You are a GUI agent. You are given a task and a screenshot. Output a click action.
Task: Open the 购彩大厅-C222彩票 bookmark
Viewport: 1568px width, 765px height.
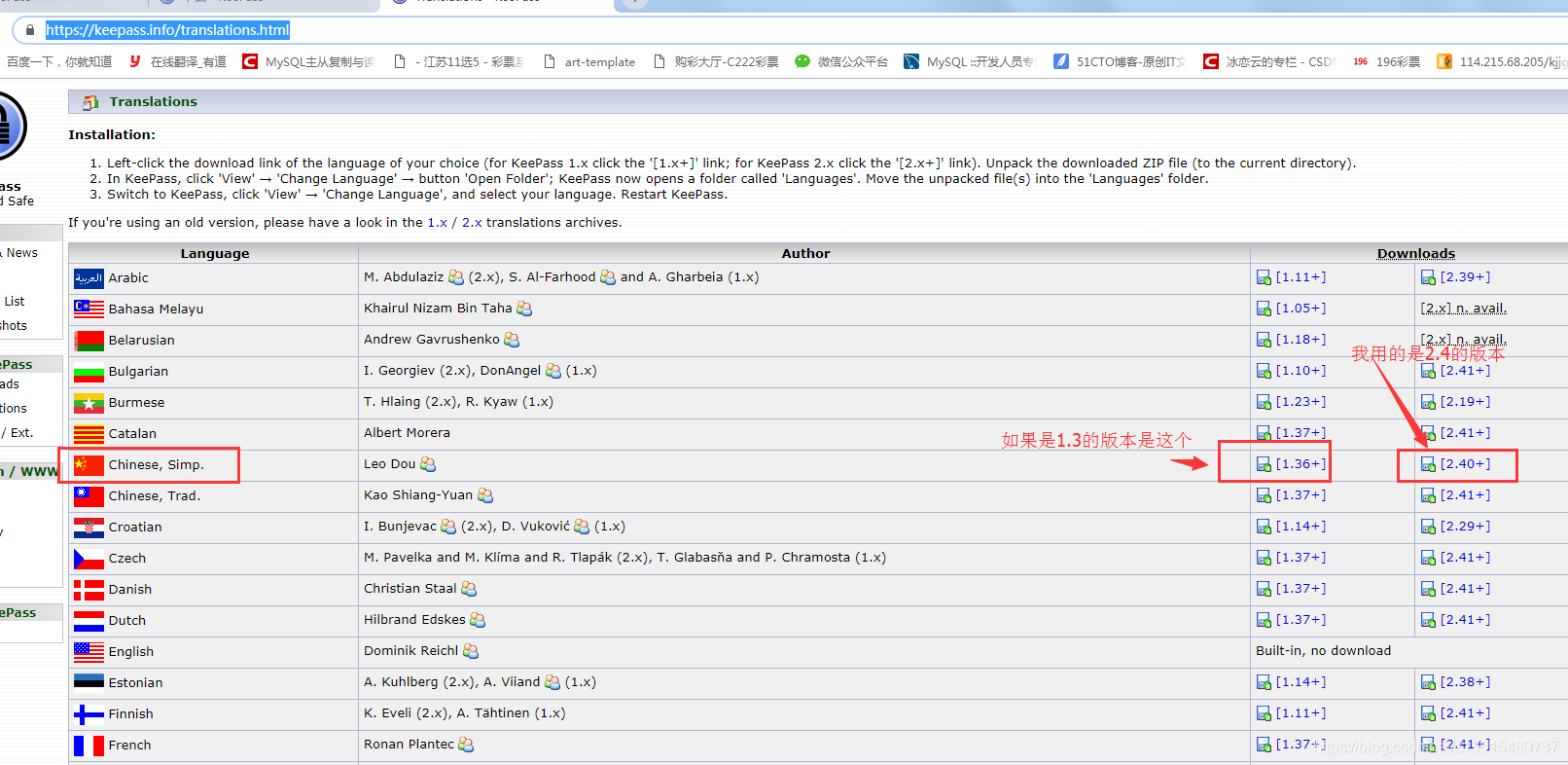pos(715,61)
